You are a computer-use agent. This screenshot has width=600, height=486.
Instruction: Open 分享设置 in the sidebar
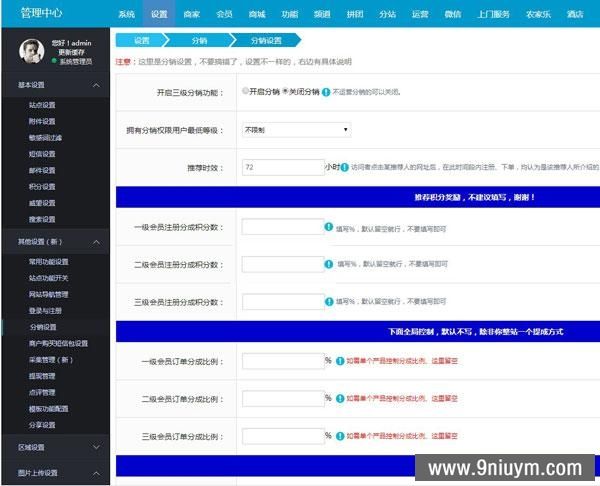(42, 425)
